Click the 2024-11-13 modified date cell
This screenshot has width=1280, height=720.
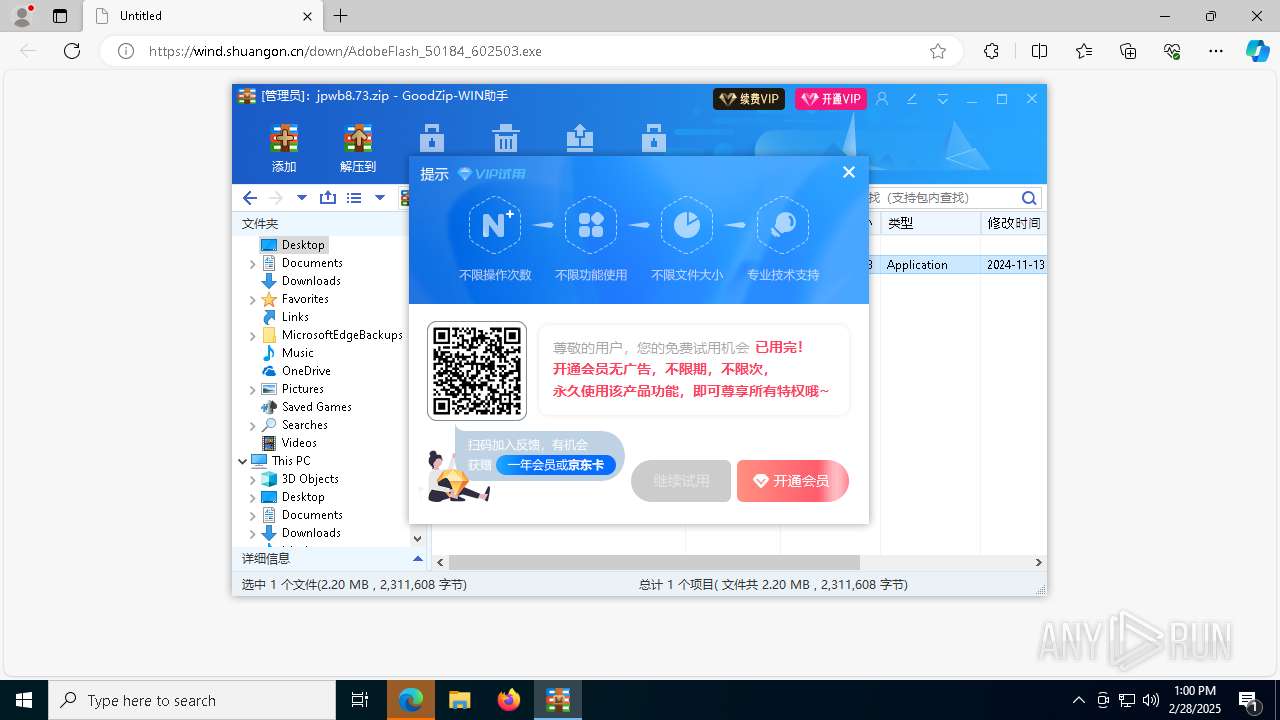point(1015,265)
